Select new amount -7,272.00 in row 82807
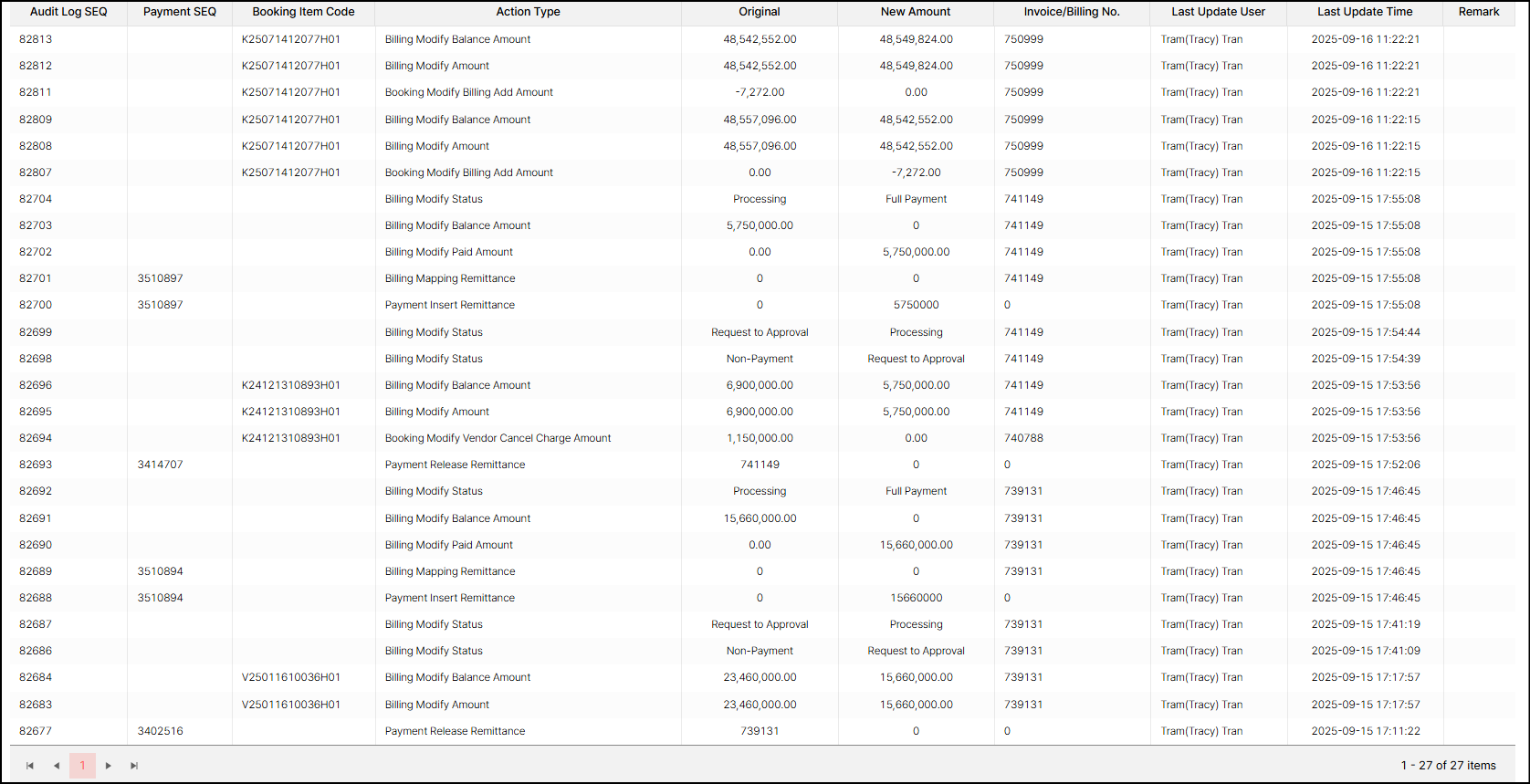The image size is (1530, 784). click(916, 172)
